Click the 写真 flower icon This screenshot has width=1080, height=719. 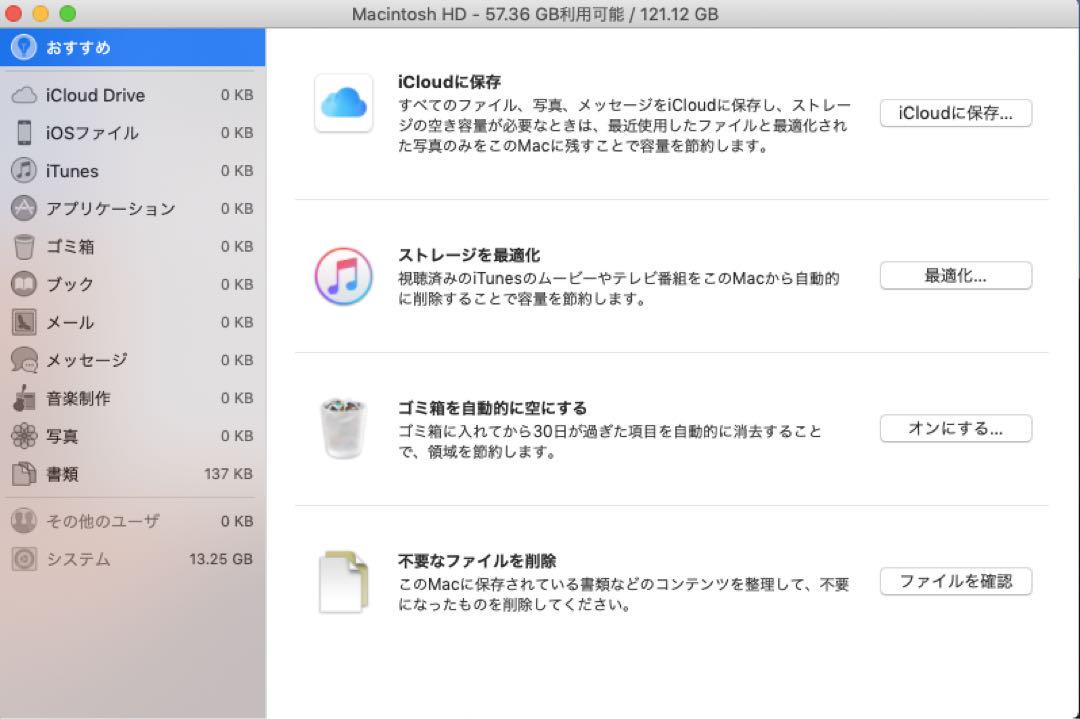[24, 436]
